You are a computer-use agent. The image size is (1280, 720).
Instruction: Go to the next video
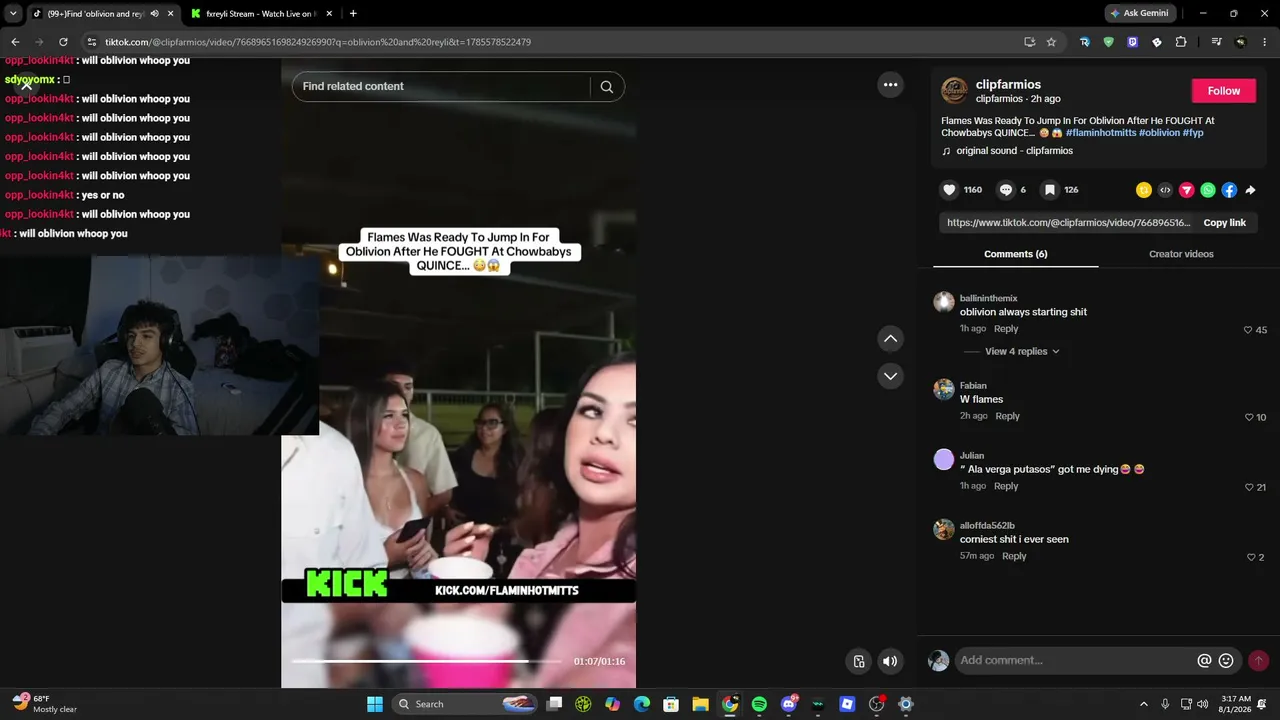click(x=890, y=376)
